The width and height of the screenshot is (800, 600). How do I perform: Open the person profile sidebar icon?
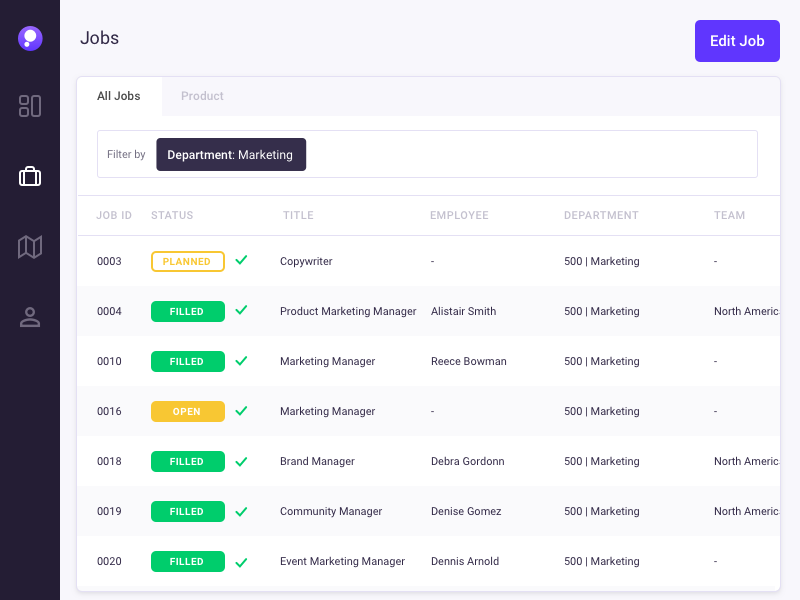click(x=30, y=317)
